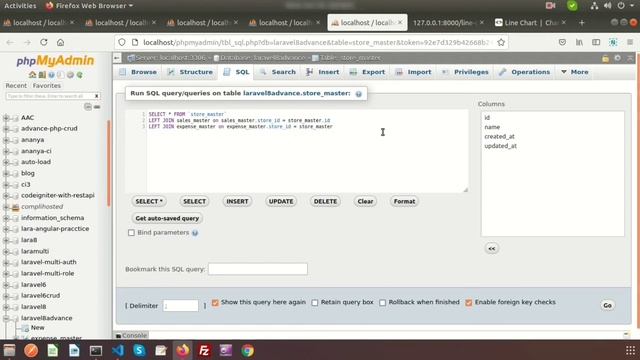Open the Favorites tab in sidebar

pyautogui.click(x=47, y=86)
